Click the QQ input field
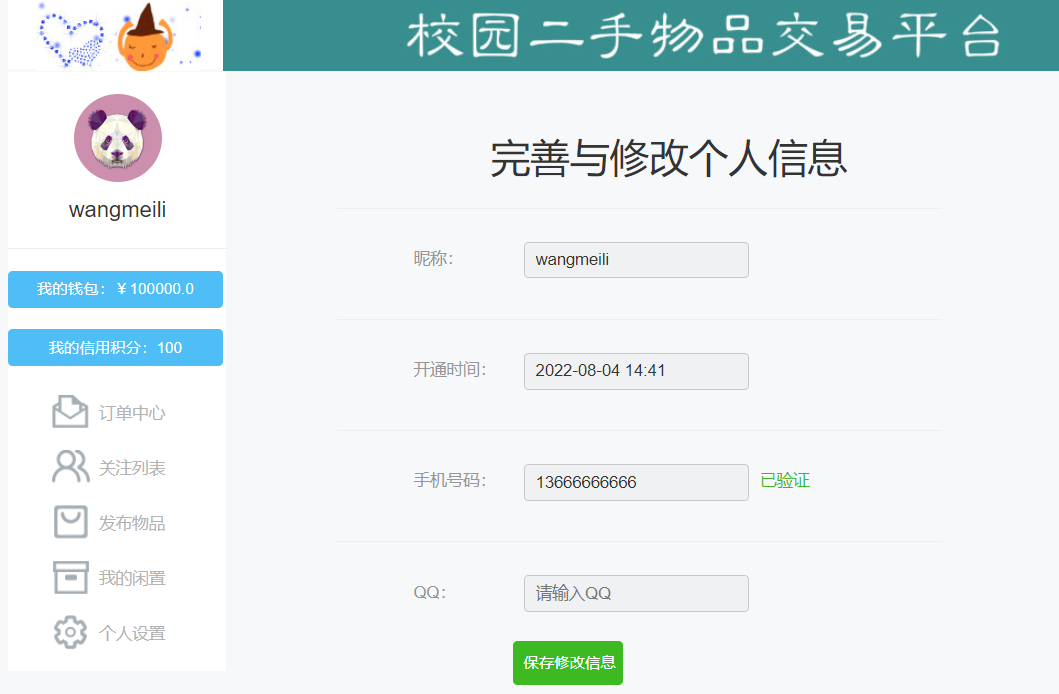The width and height of the screenshot is (1059, 694). click(636, 593)
